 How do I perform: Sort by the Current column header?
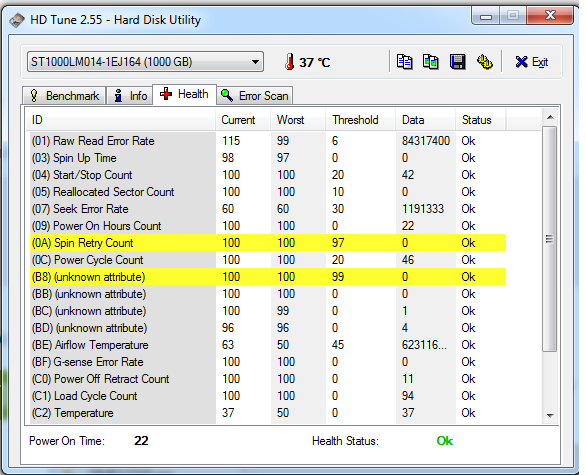[x=243, y=120]
